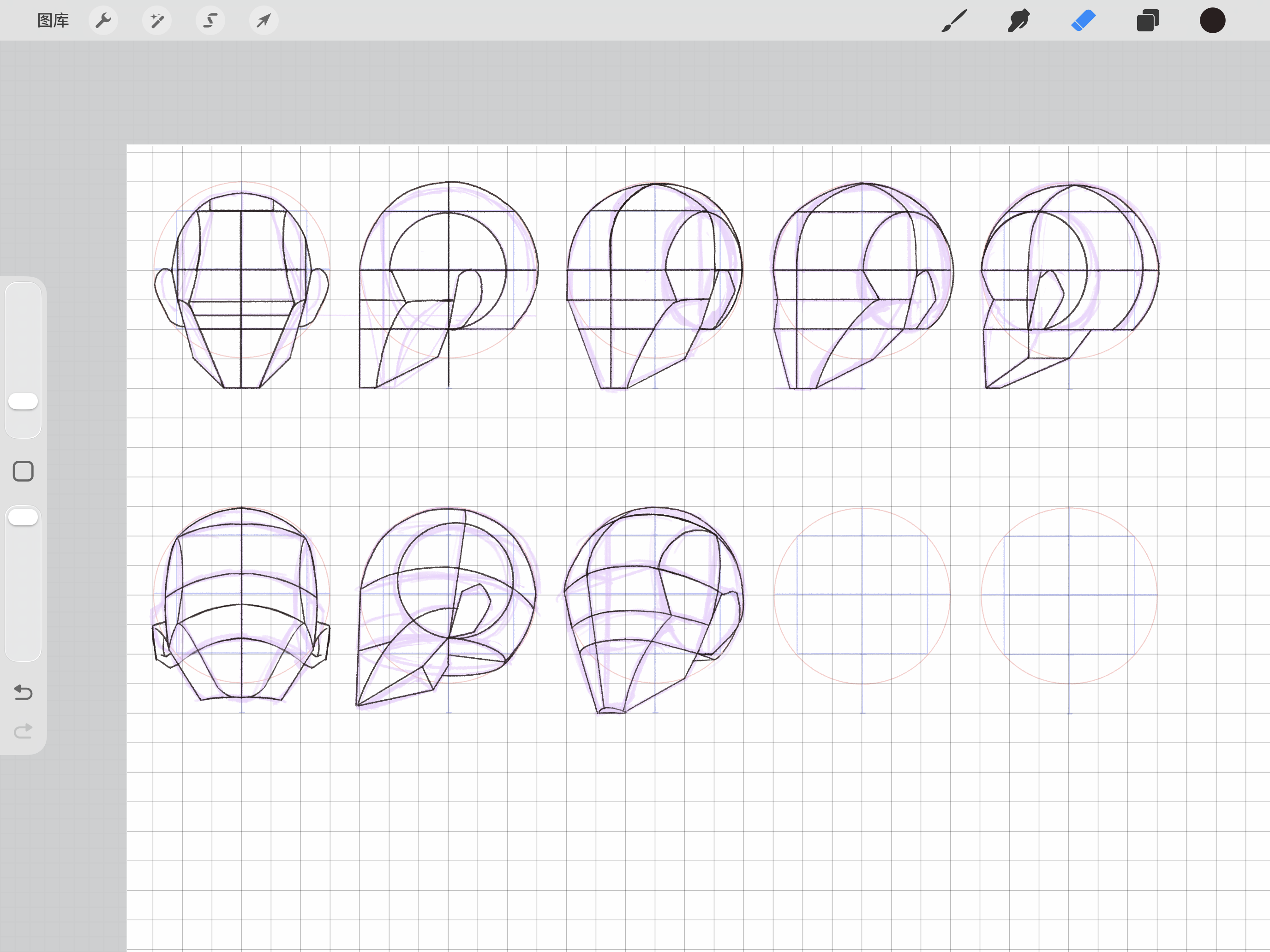
Task: Open the black color picker swatch
Action: [1213, 21]
